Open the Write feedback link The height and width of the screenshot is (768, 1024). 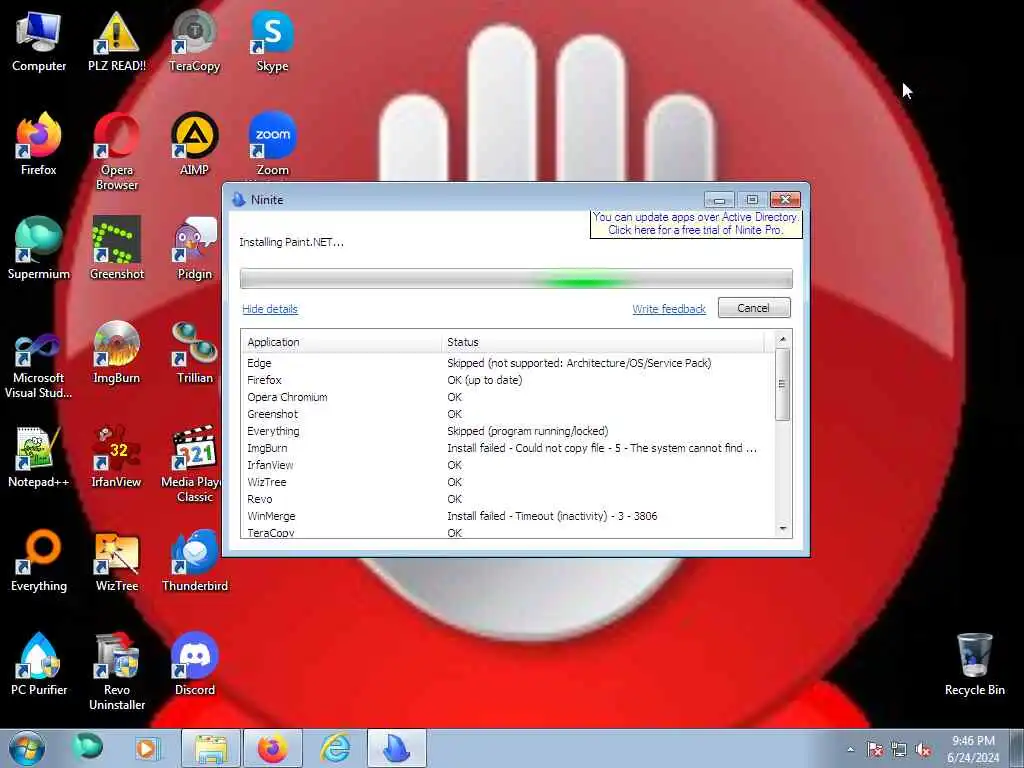pyautogui.click(x=669, y=309)
